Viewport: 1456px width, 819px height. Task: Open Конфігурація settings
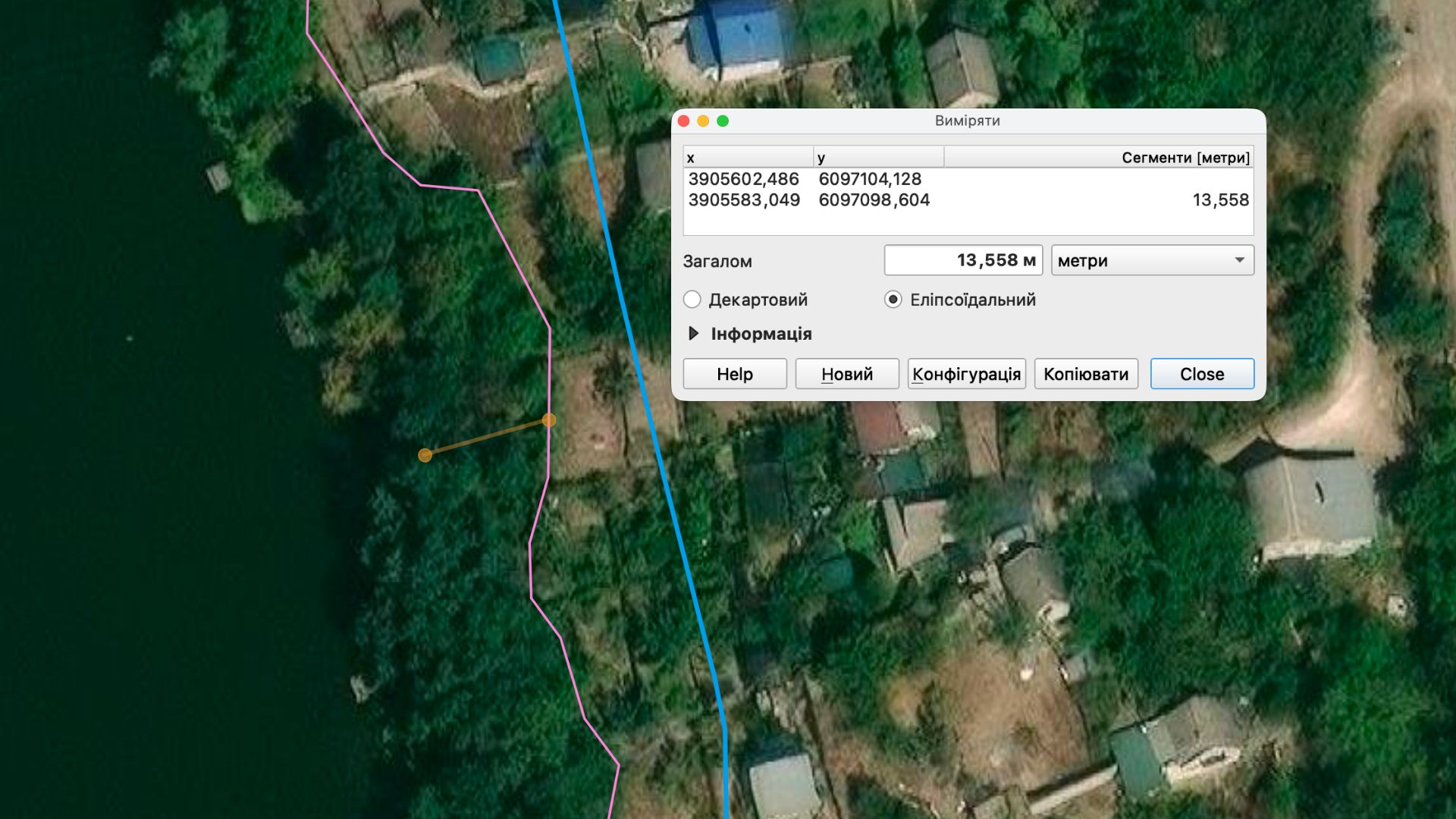click(966, 374)
